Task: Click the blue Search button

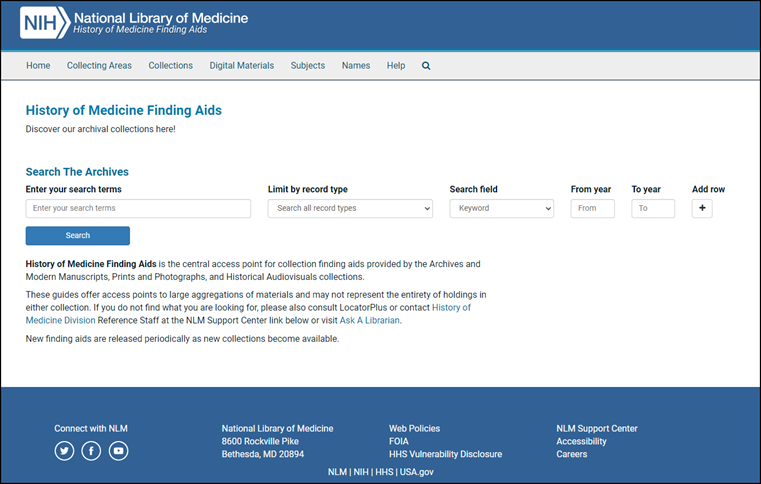Action: point(78,235)
